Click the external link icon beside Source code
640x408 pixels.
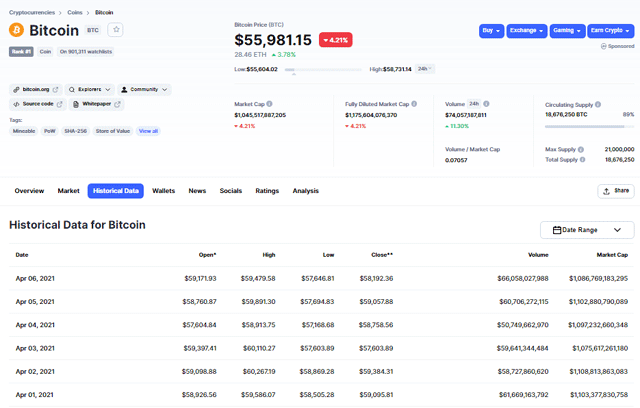coord(60,104)
